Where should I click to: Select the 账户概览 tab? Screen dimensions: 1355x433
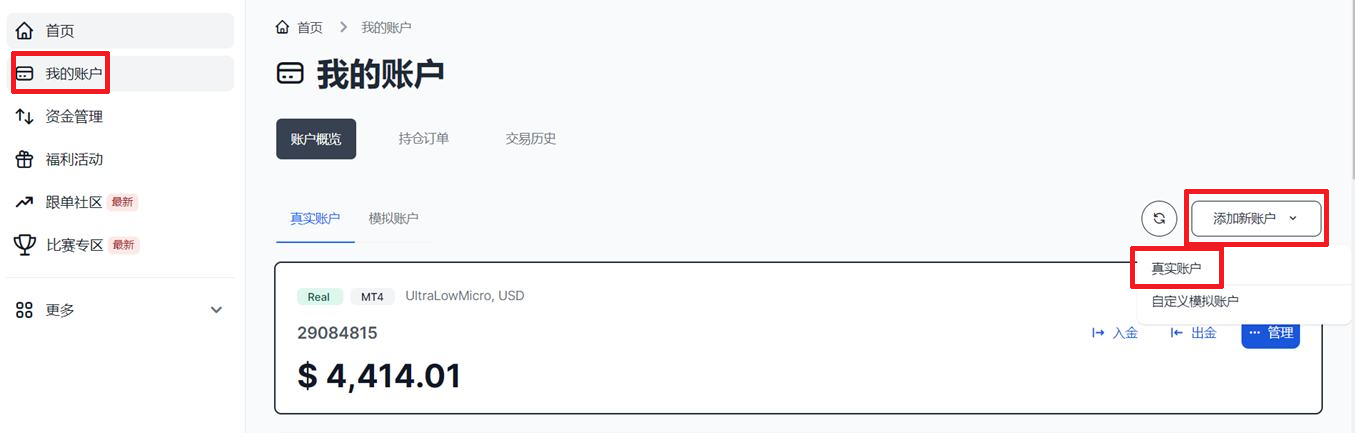click(x=315, y=139)
